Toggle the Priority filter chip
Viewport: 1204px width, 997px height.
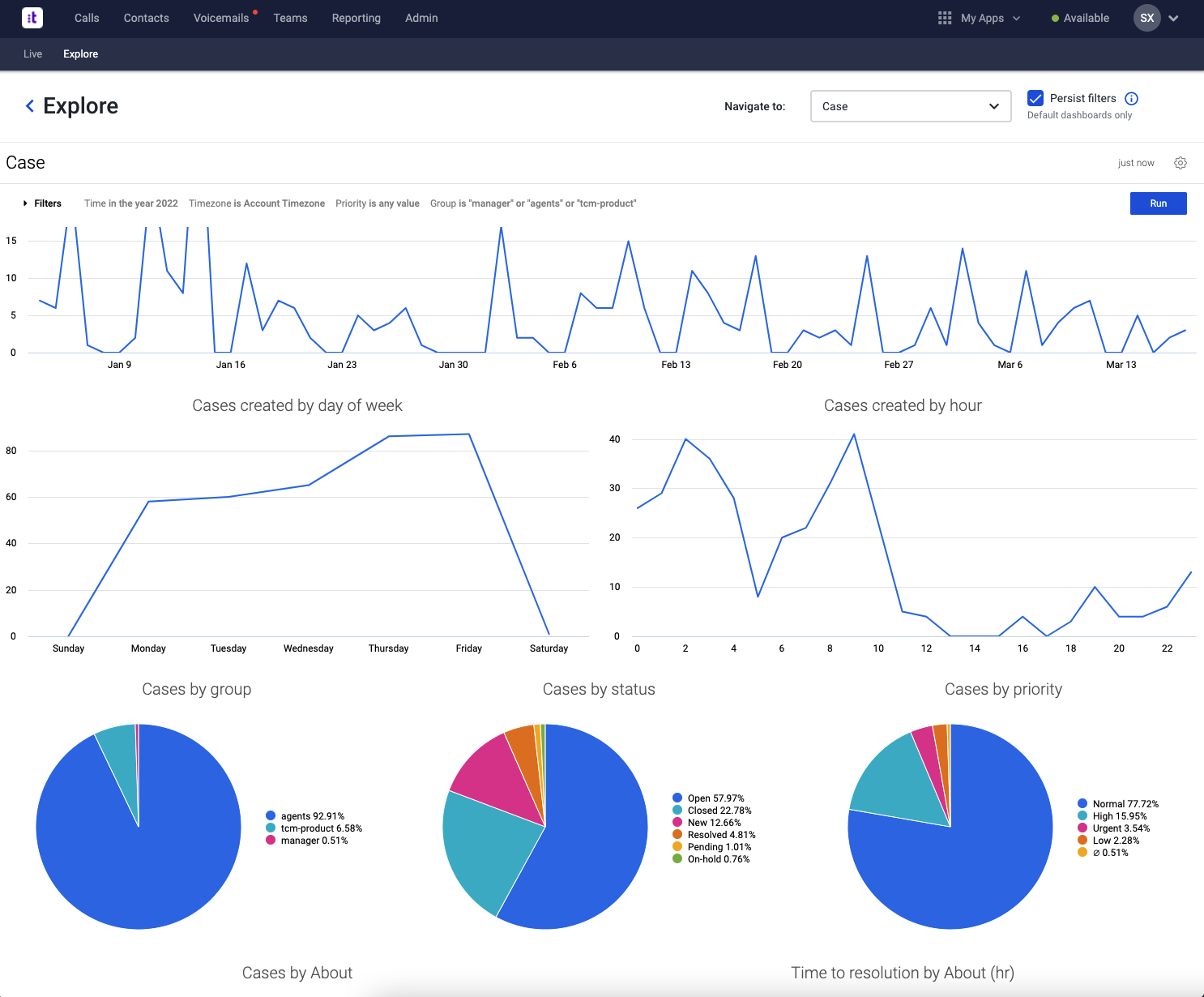[x=378, y=203]
